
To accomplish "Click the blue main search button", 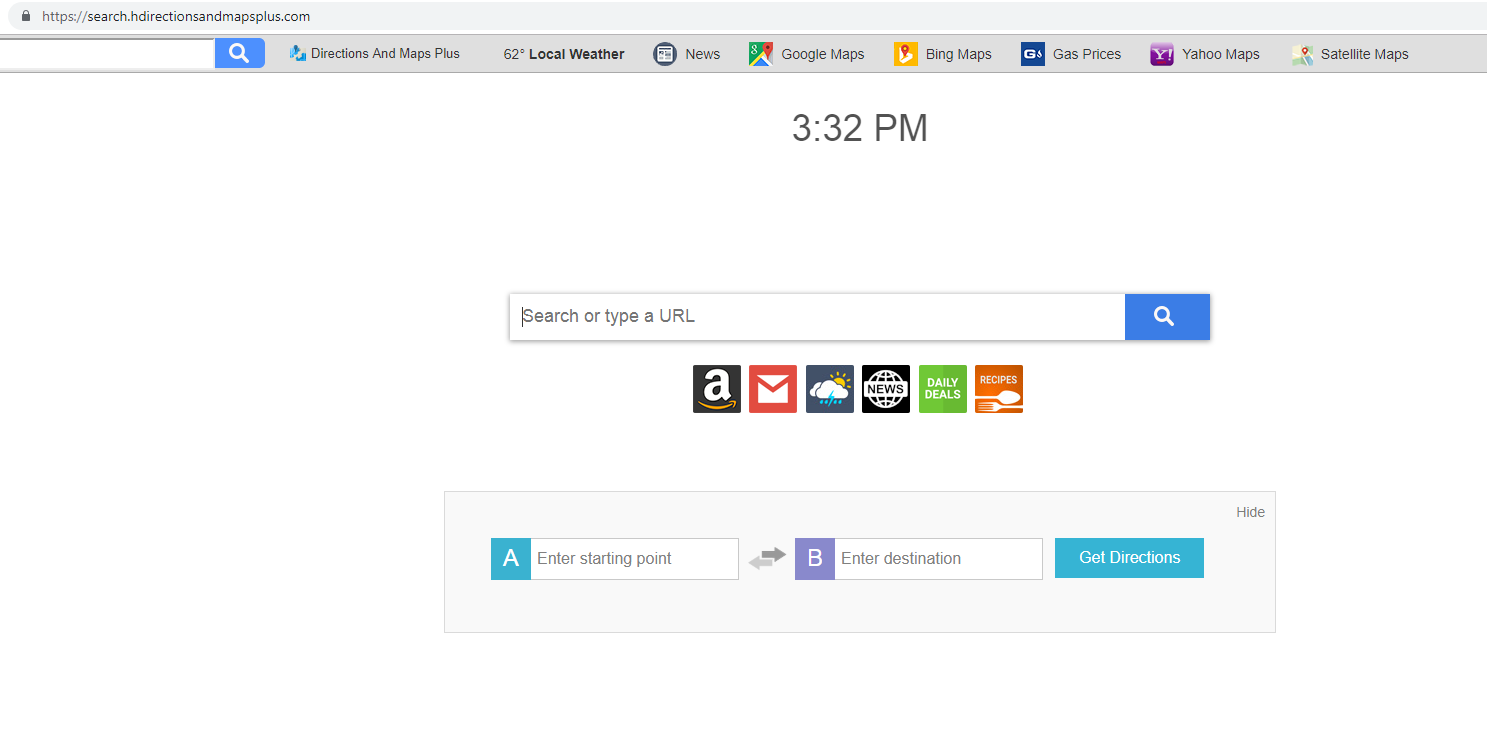I will coord(1167,317).
